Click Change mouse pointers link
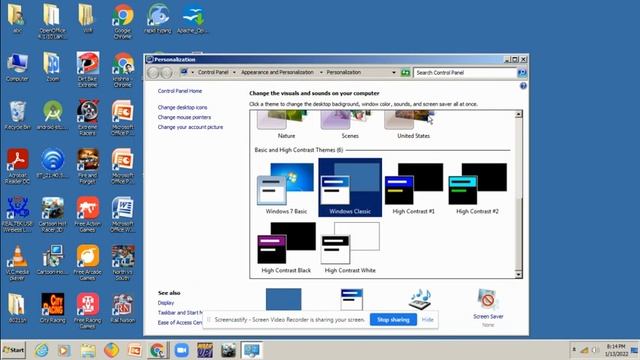The width and height of the screenshot is (640, 360). coord(184,117)
